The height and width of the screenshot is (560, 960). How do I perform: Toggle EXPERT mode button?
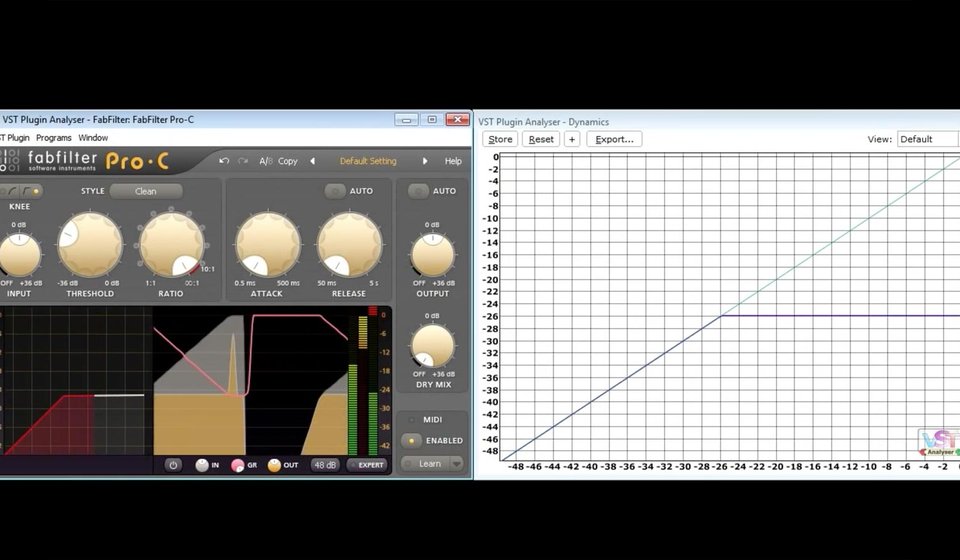(367, 465)
